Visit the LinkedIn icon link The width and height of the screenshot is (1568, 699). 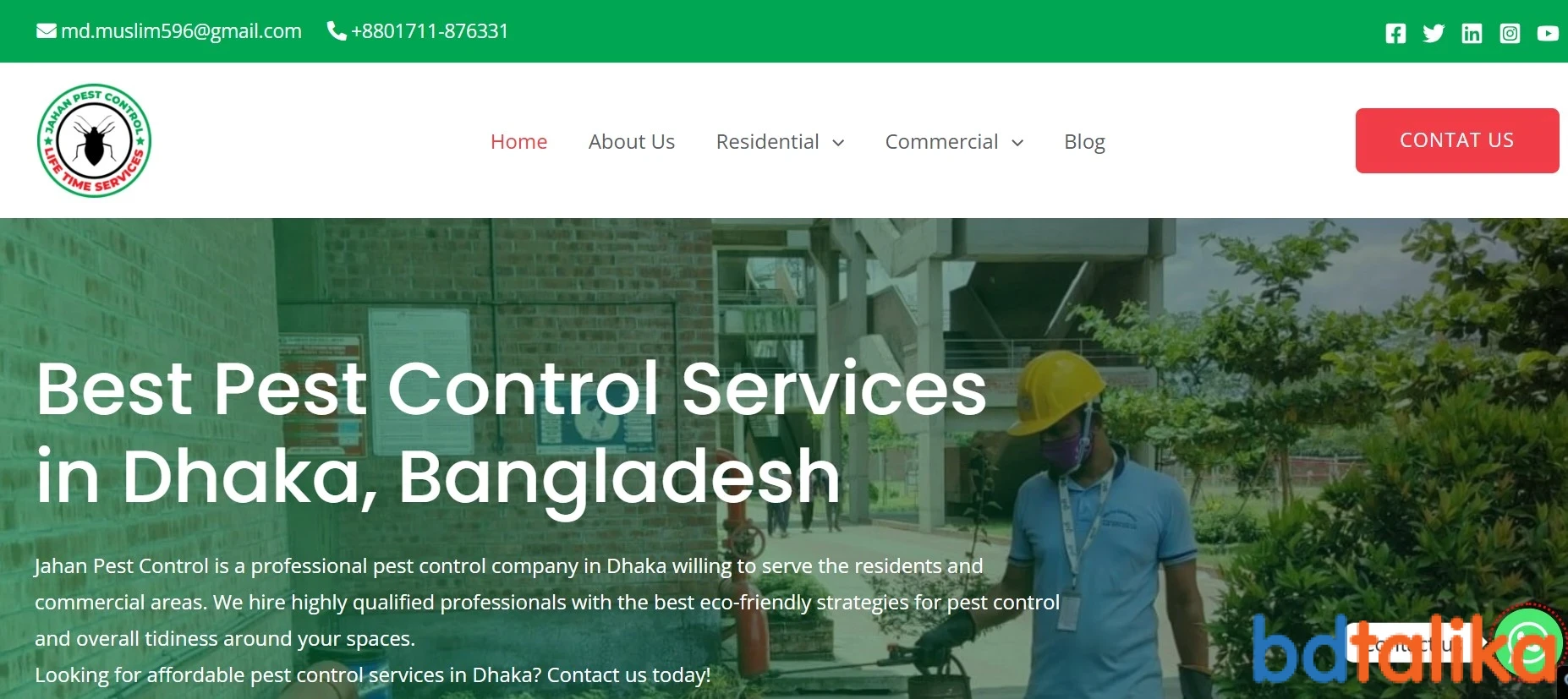[1472, 33]
